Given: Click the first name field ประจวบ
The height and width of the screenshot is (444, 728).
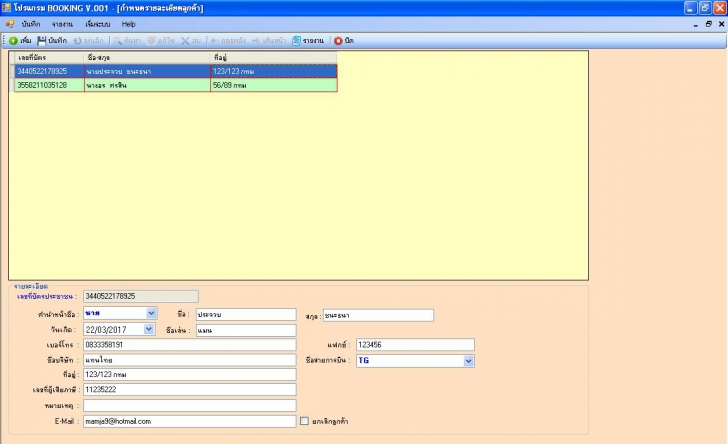Looking at the screenshot, I should pos(246,314).
